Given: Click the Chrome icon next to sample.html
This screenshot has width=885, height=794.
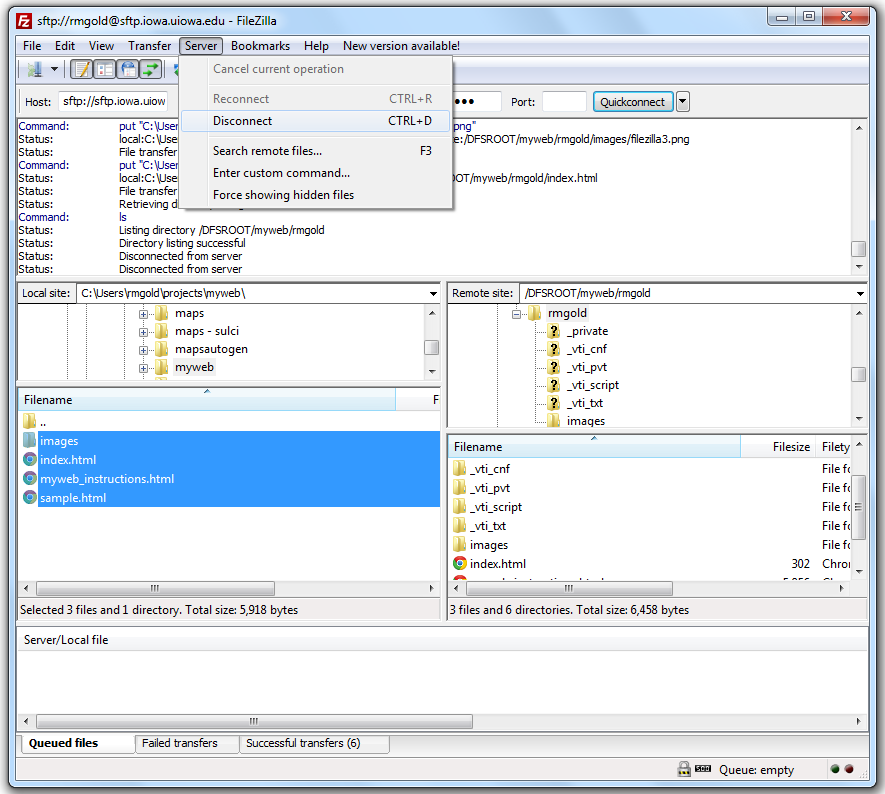Looking at the screenshot, I should point(30,498).
